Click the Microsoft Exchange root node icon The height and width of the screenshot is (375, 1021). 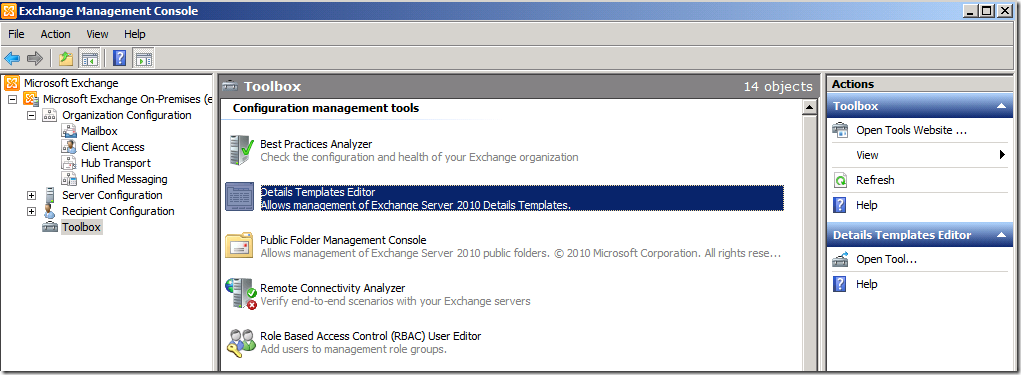[x=12, y=83]
